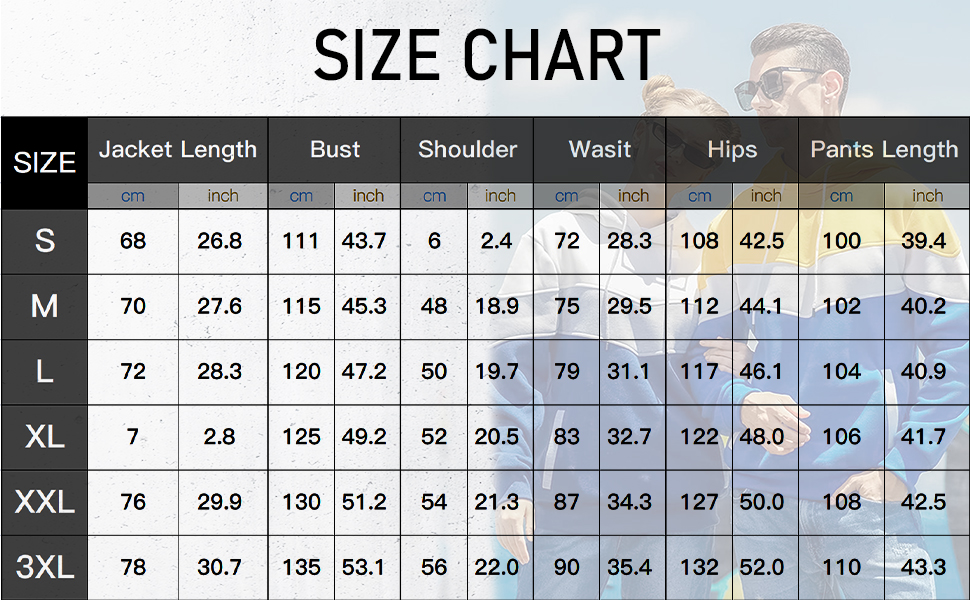
Task: Select the 48.0 hips inch value
Action: [x=762, y=436]
